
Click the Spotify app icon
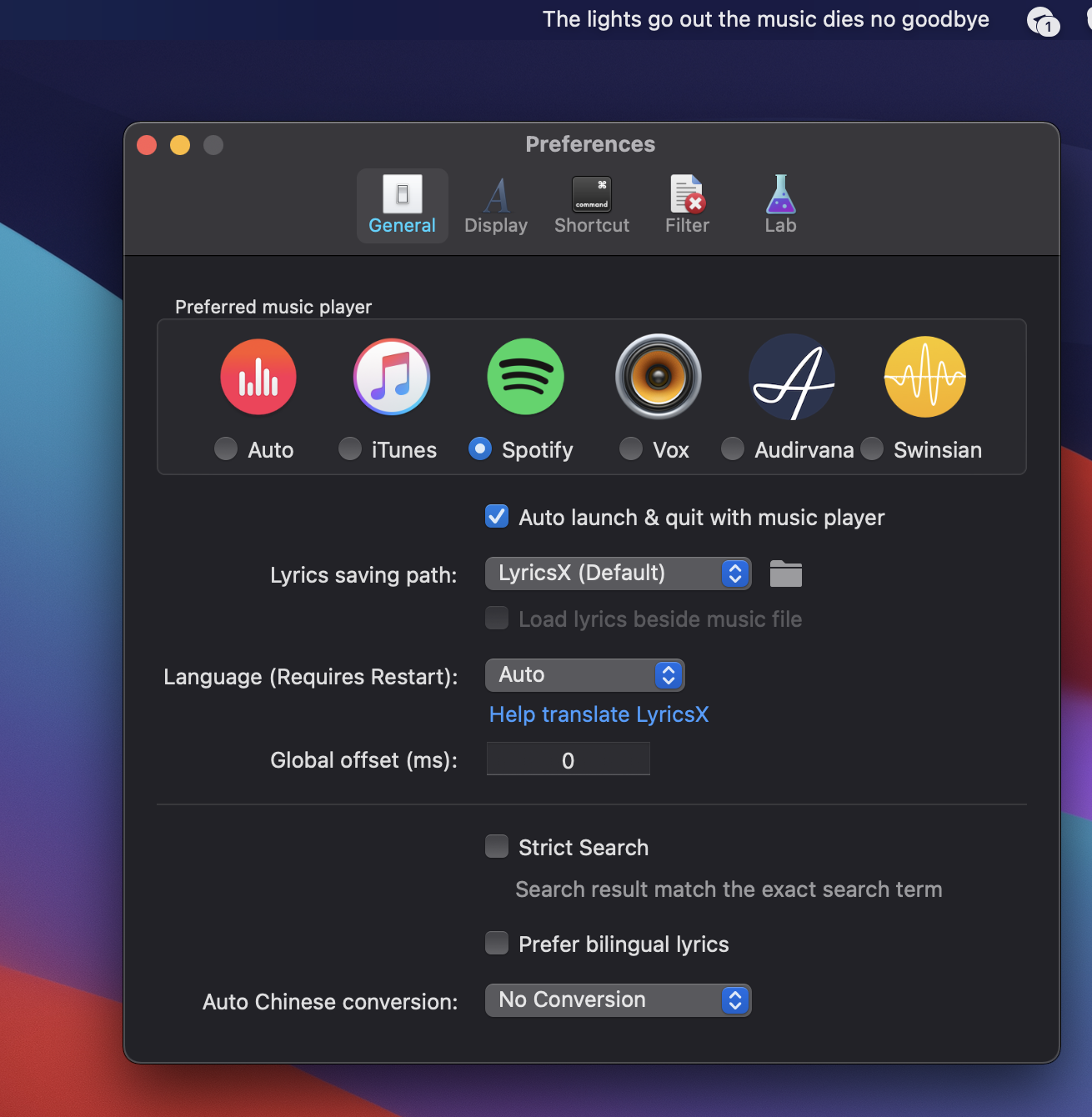(525, 377)
